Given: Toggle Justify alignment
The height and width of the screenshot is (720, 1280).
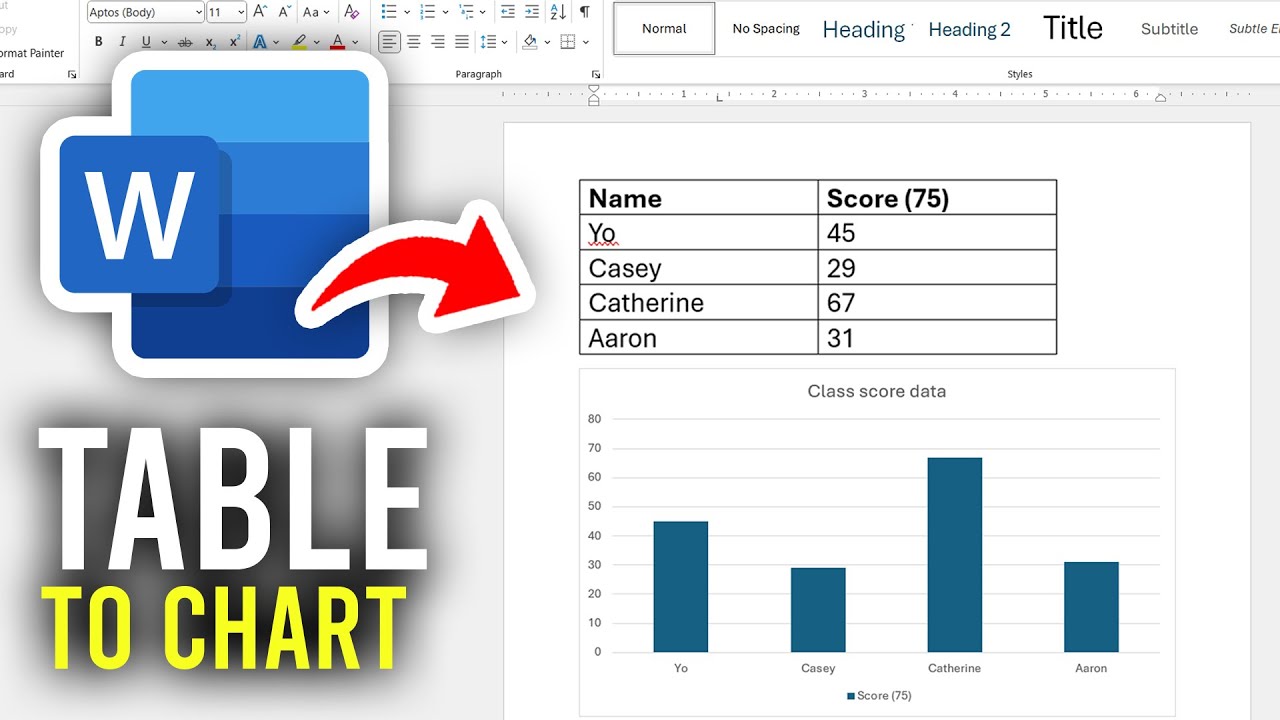Looking at the screenshot, I should point(461,42).
